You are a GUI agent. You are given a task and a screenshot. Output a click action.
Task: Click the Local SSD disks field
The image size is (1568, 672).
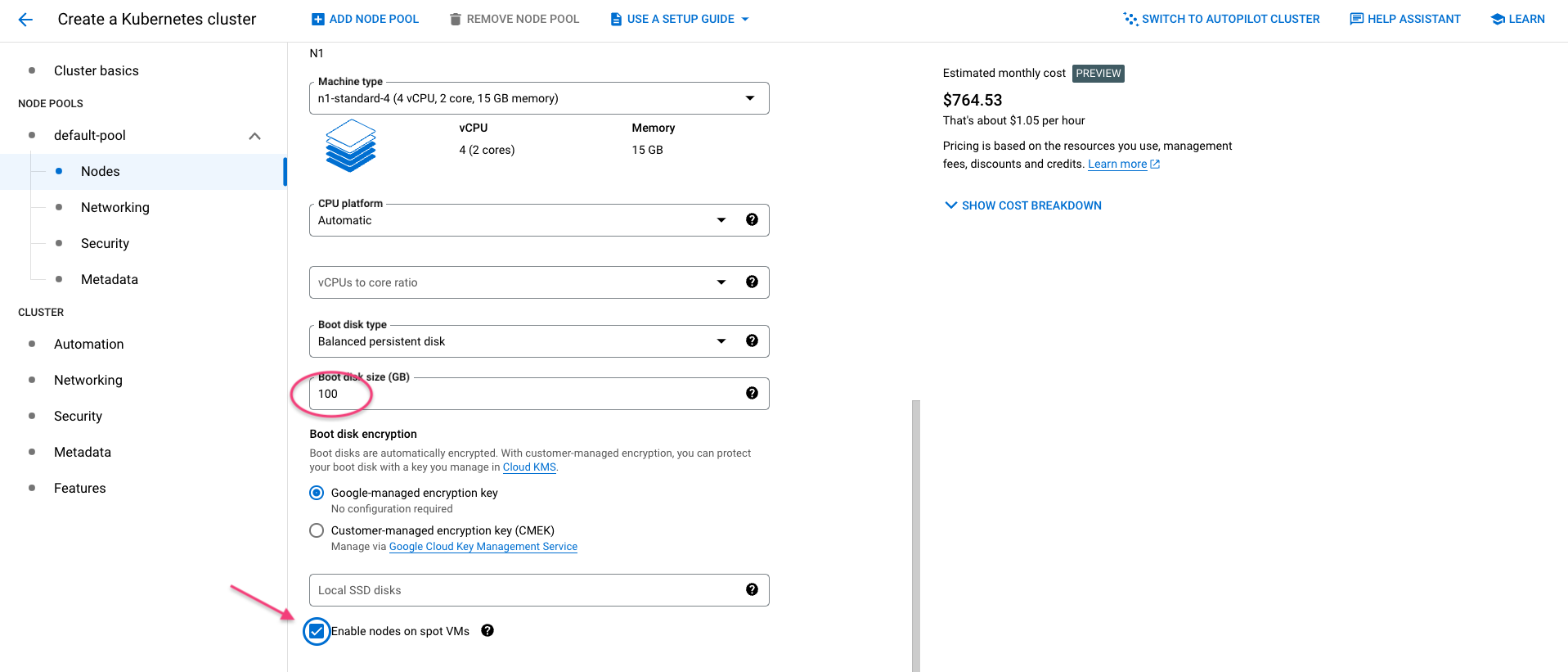pos(539,590)
